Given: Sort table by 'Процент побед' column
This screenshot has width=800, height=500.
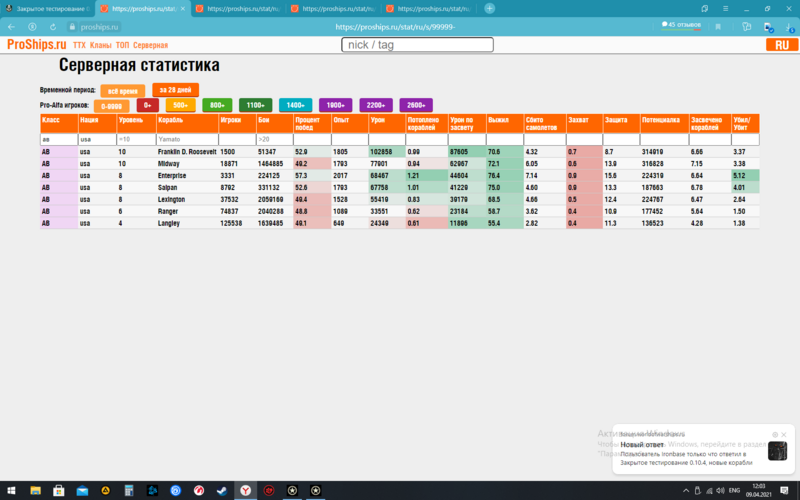Looking at the screenshot, I should (x=312, y=122).
